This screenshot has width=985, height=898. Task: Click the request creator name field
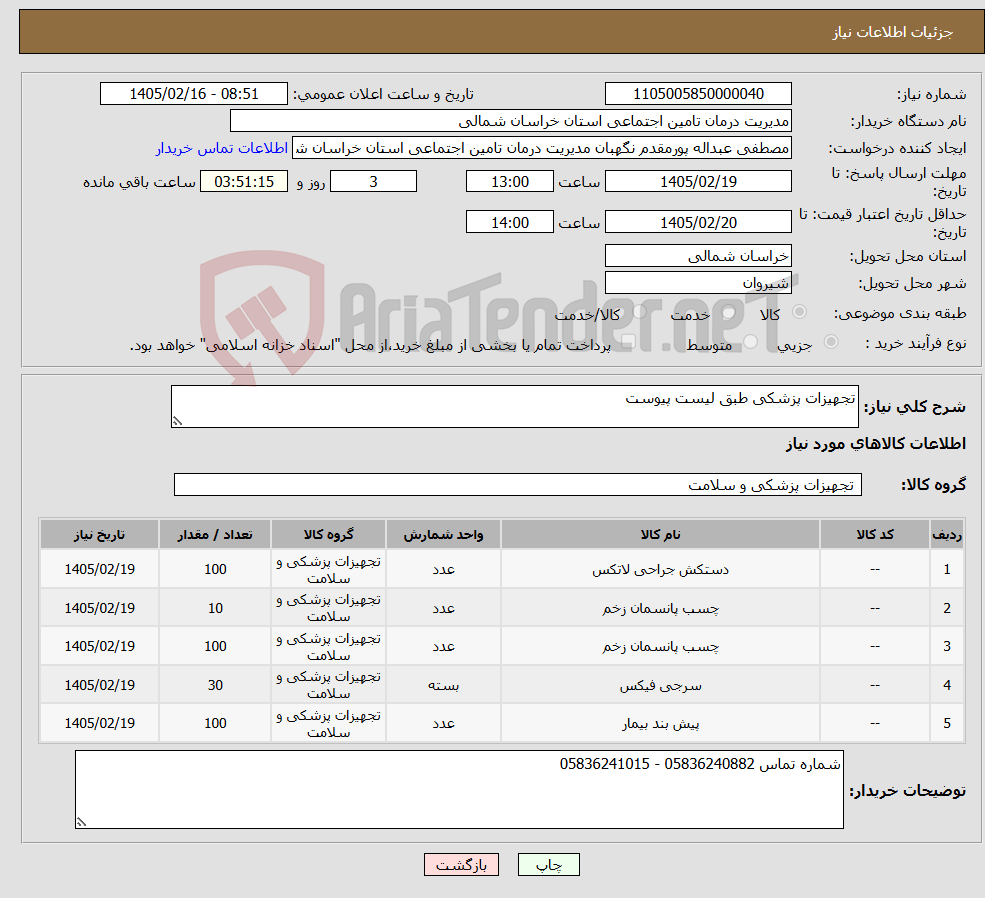541,148
